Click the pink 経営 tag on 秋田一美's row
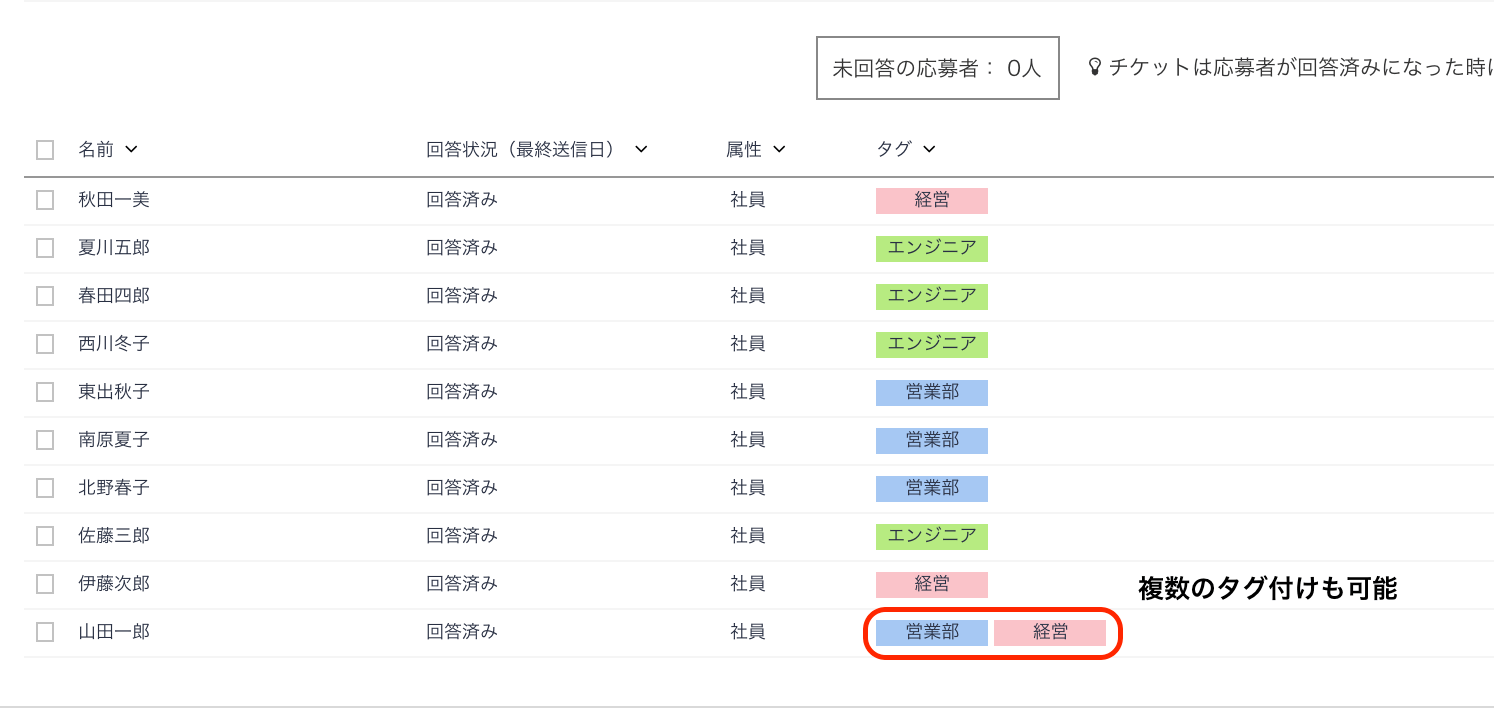The width and height of the screenshot is (1494, 708). 931,200
